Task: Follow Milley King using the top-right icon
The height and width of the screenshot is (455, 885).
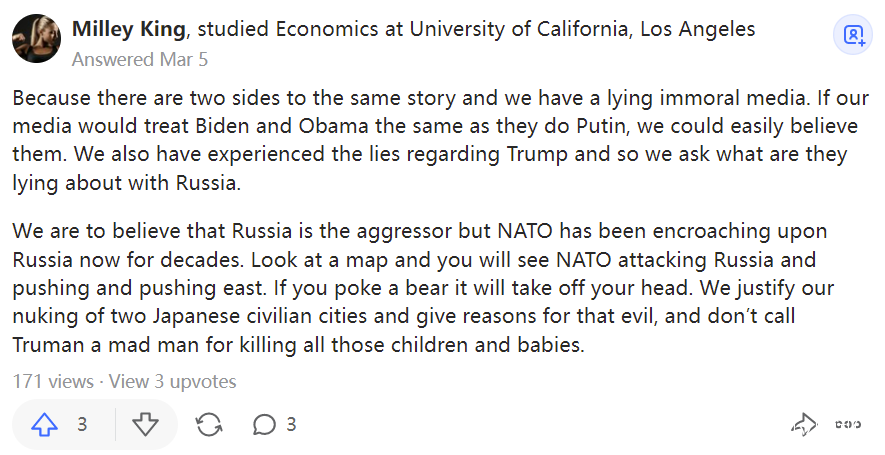Action: click(x=854, y=36)
